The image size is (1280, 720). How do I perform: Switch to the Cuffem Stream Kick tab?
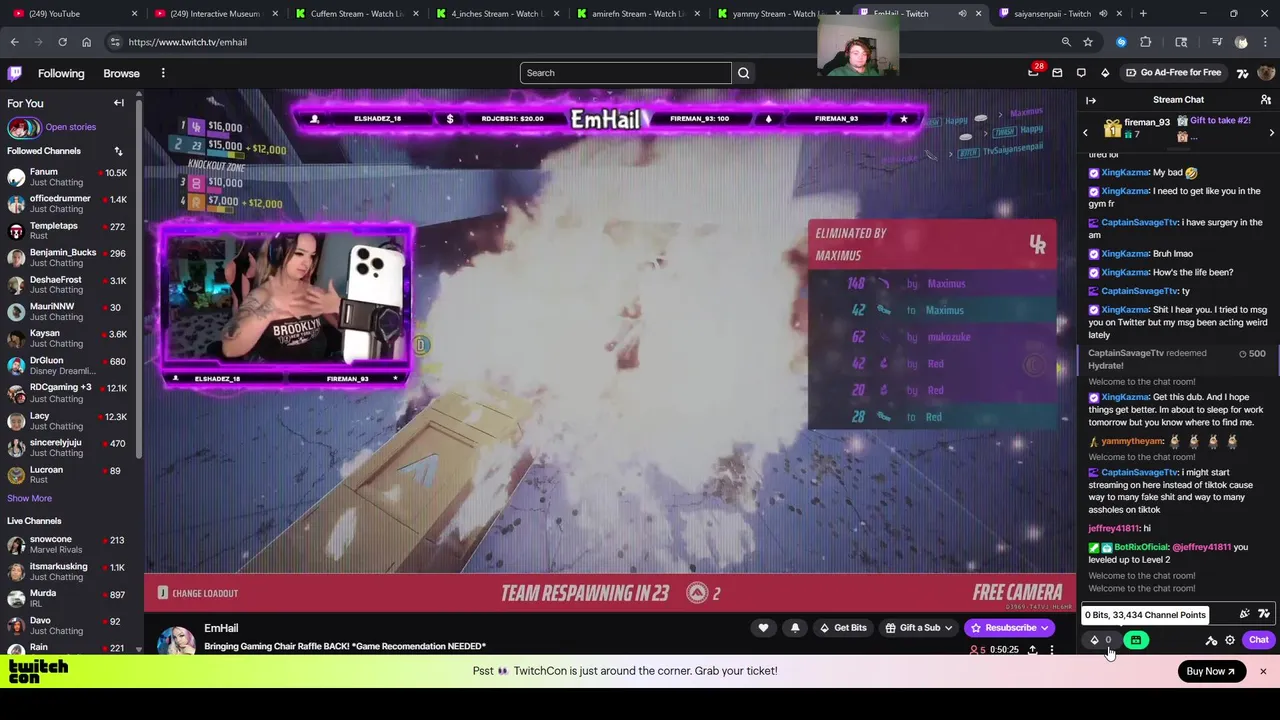pyautogui.click(x=358, y=14)
